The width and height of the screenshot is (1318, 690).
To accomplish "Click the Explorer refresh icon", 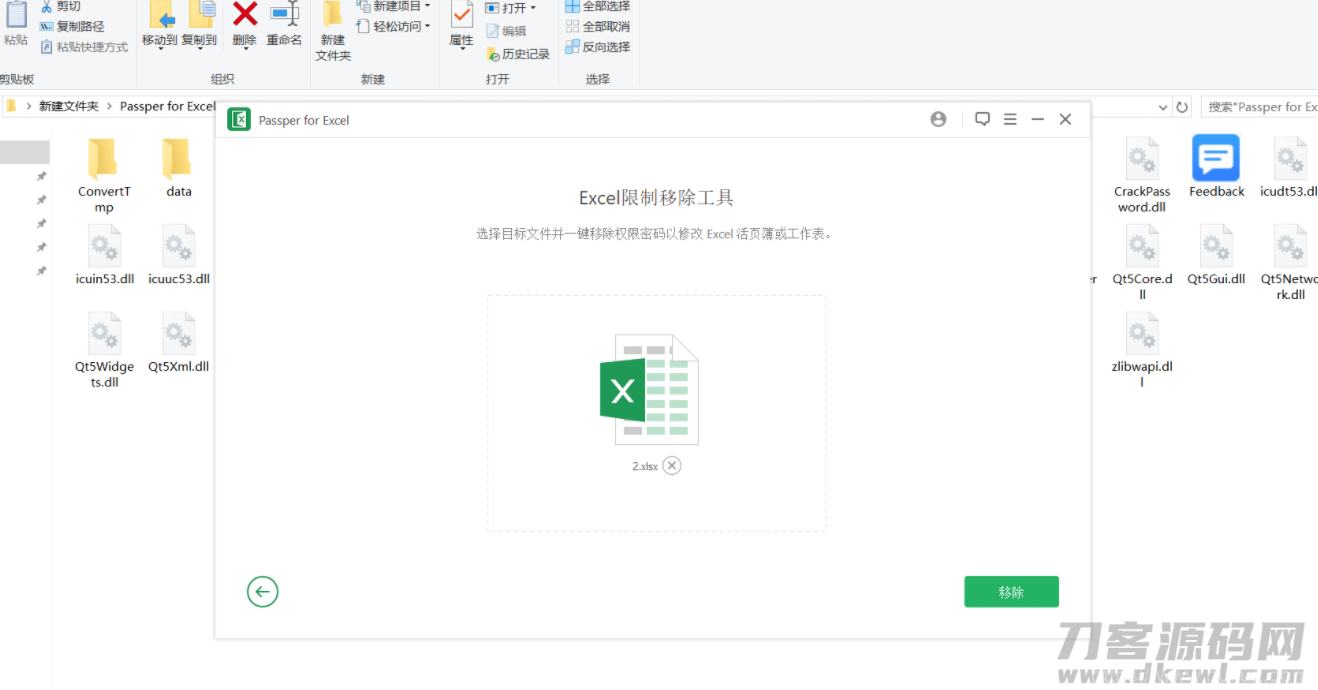I will click(1182, 107).
